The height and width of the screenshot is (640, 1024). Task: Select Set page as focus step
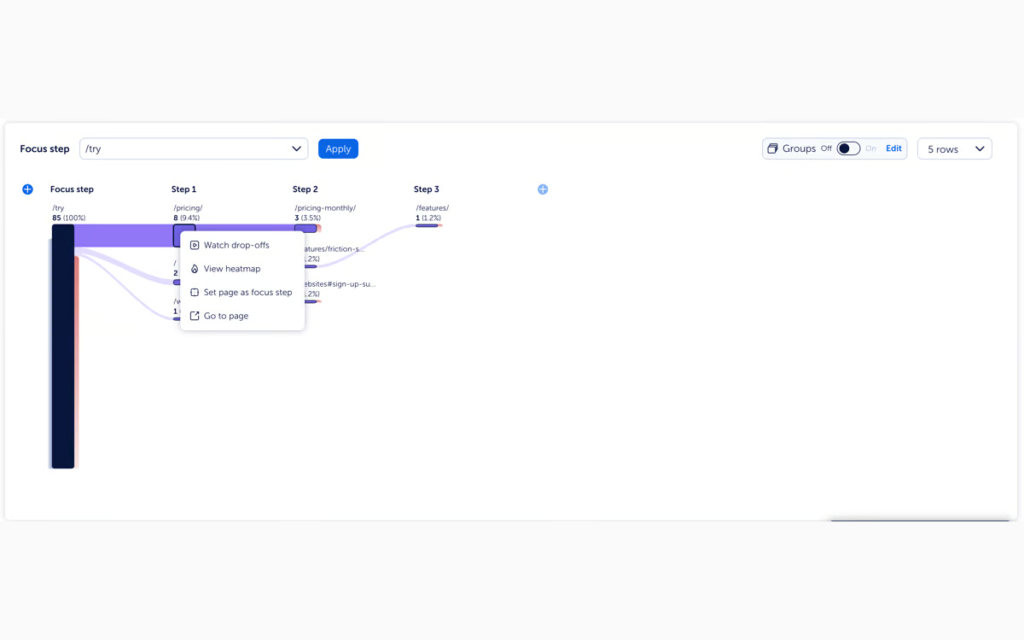[242, 292]
